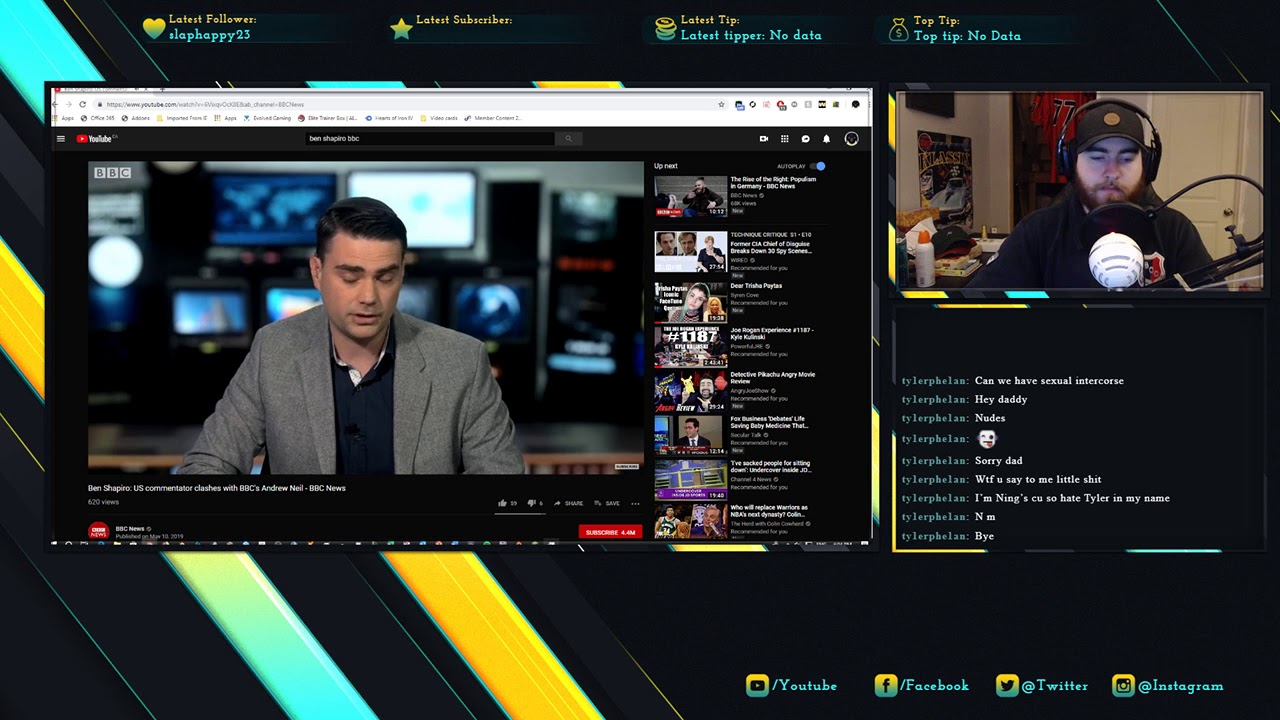Open the Video cards bookmarks folder
Viewport: 1280px width, 720px height.
440,118
